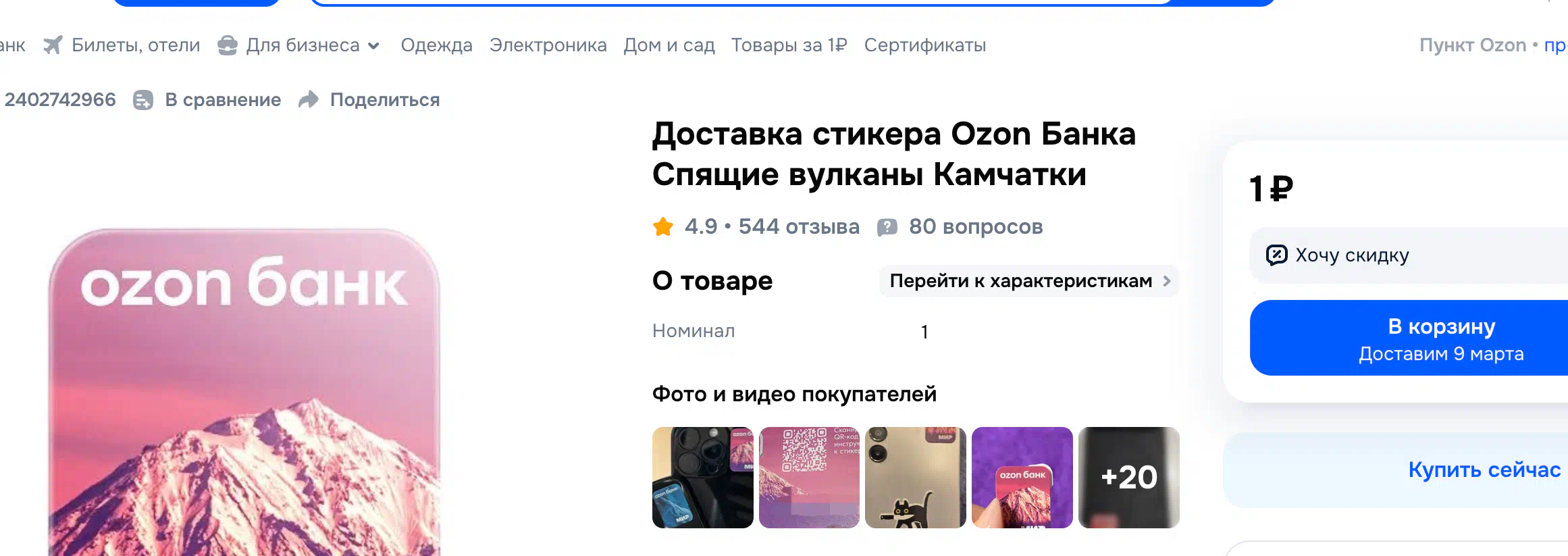Viewport: 1568px width, 556px height.
Task: Open the customer photo with QR code
Action: pyautogui.click(x=809, y=478)
